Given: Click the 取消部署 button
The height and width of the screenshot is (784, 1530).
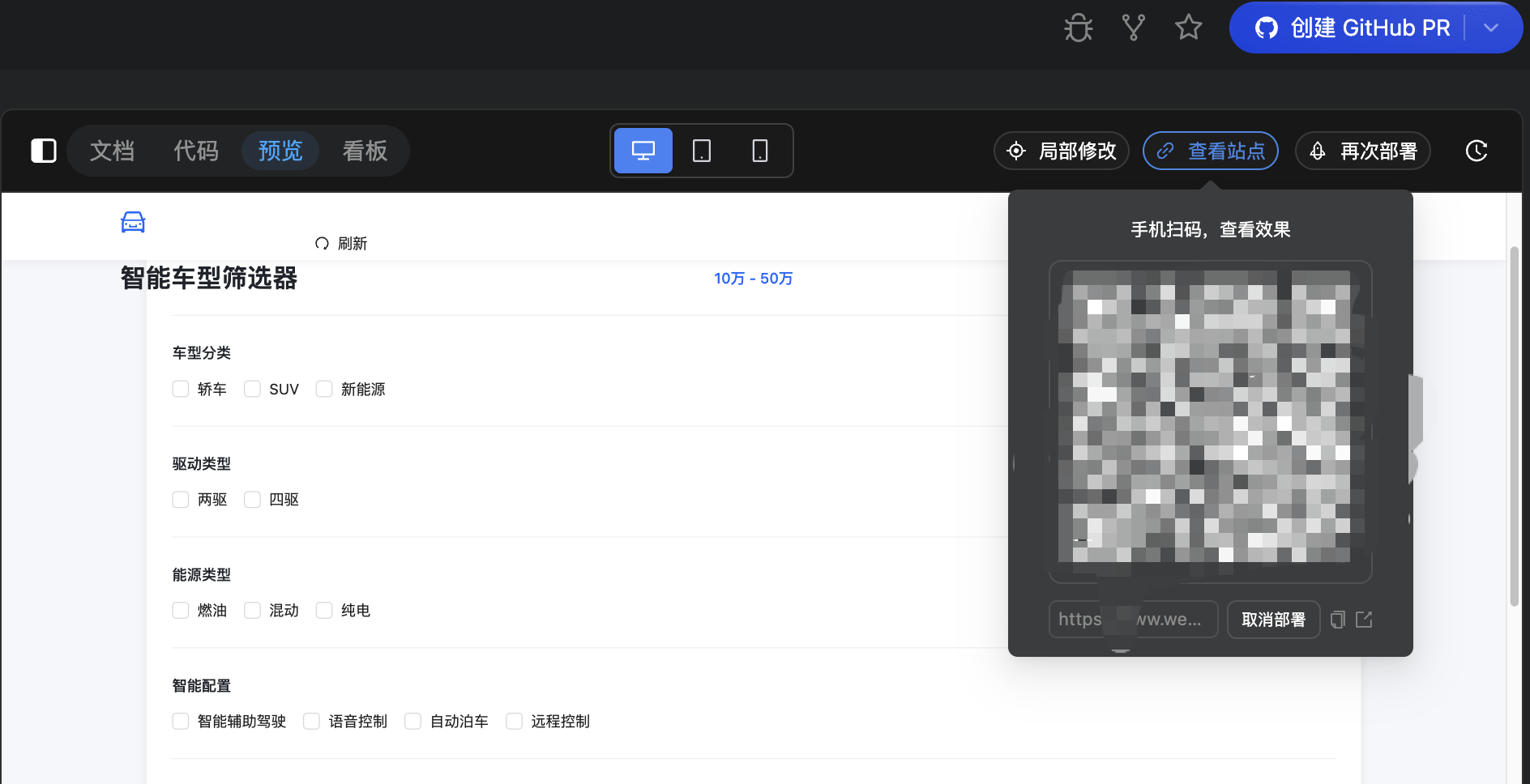Looking at the screenshot, I should tap(1273, 620).
